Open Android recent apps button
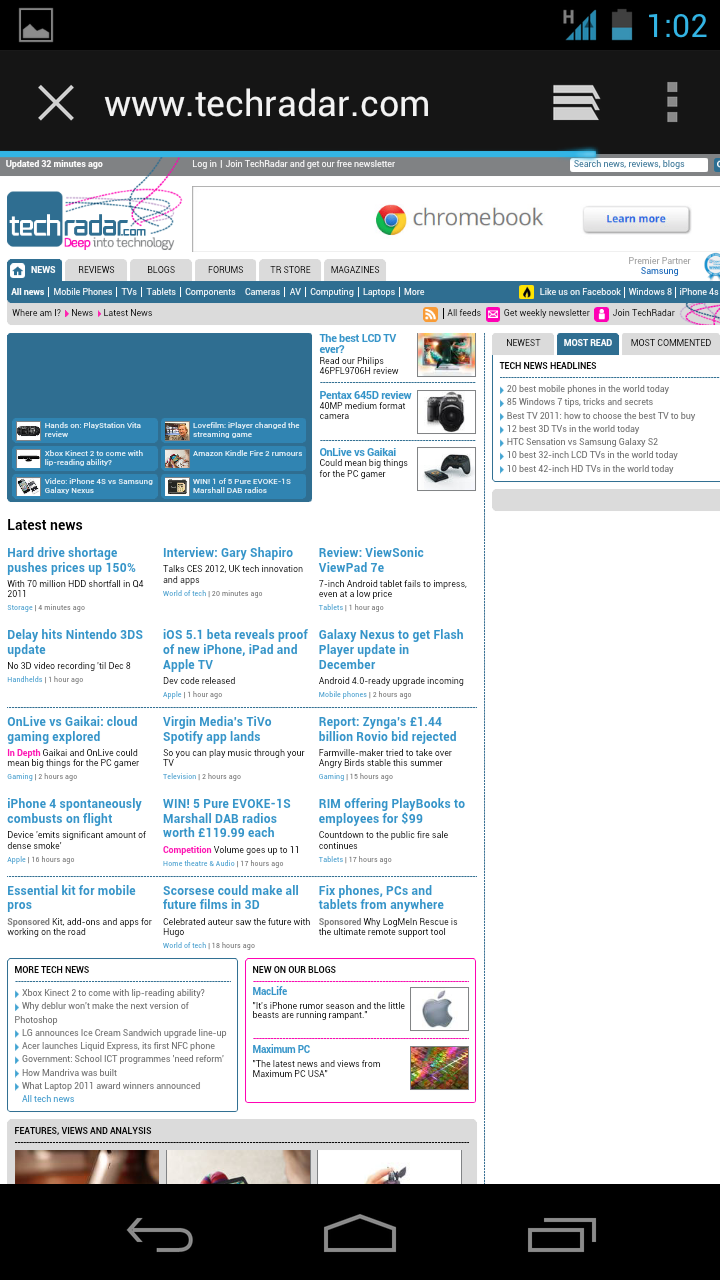720x1280 pixels. pyautogui.click(x=562, y=1233)
